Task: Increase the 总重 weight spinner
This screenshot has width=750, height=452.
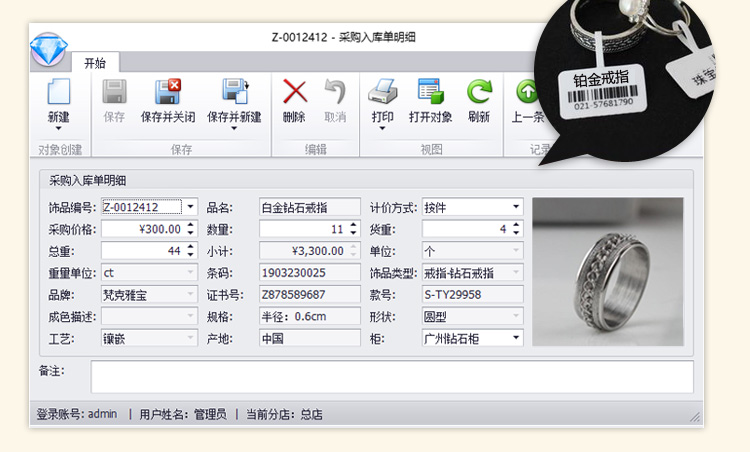Action: pyautogui.click(x=190, y=247)
